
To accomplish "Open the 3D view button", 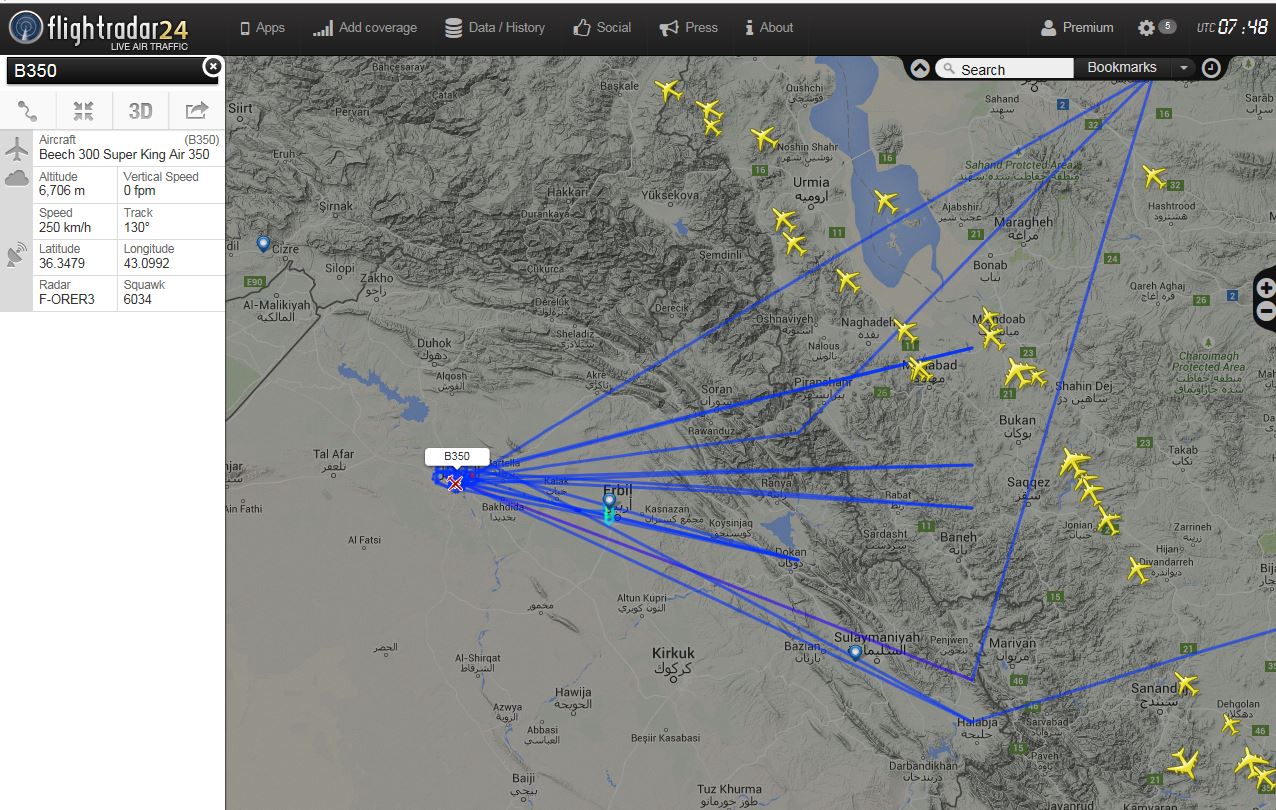I will [x=141, y=110].
